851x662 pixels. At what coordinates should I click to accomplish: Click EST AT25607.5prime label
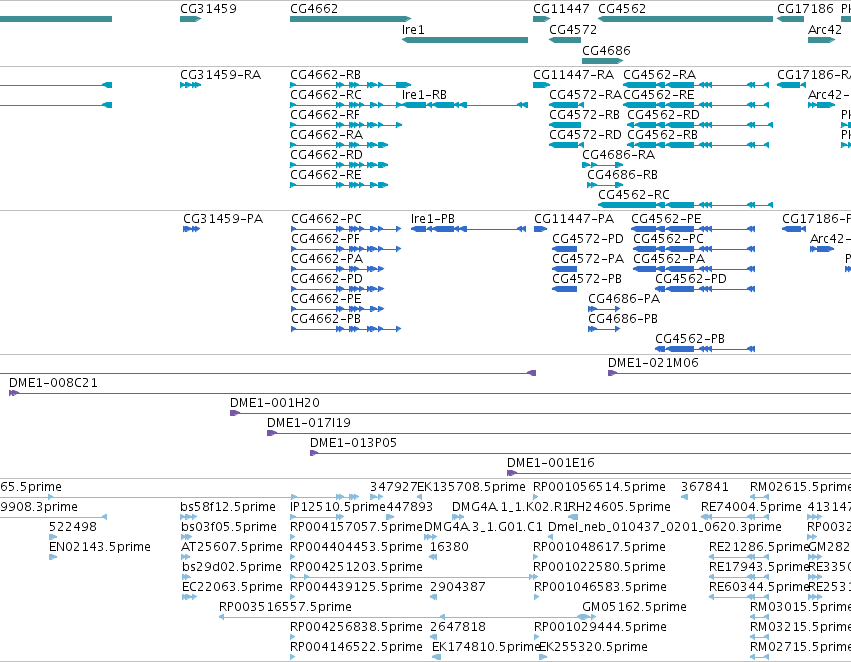[232, 548]
